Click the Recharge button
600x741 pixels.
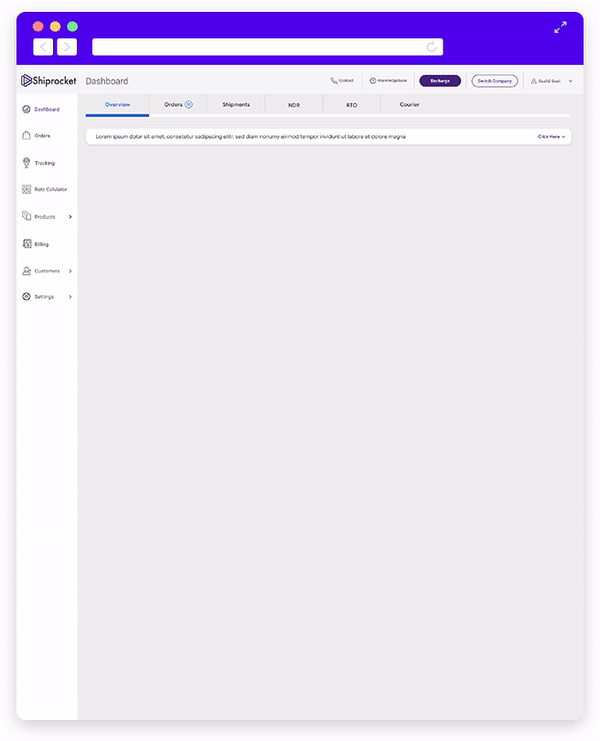[440, 81]
